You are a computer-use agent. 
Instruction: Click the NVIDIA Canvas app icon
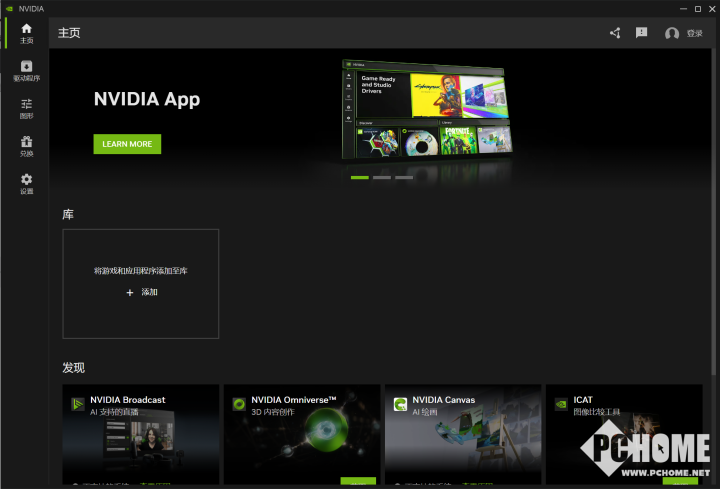400,404
